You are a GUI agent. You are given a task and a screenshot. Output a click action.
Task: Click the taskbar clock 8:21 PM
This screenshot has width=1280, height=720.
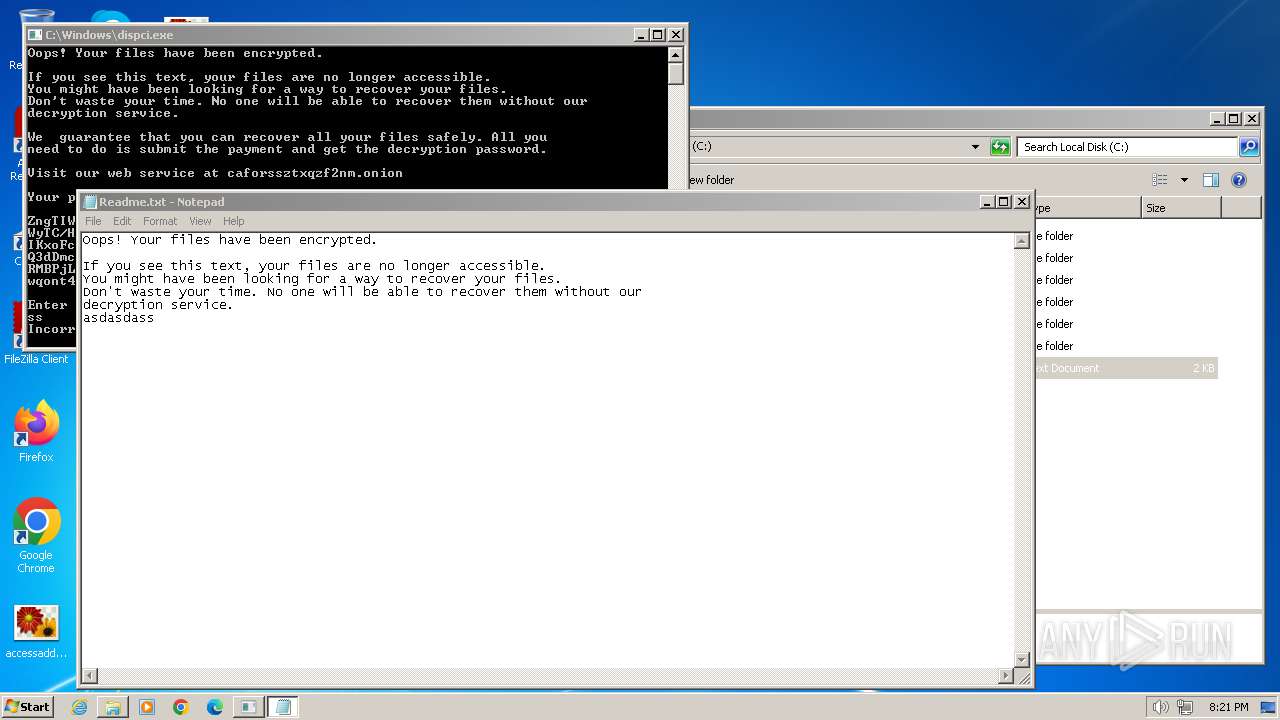click(1228, 707)
